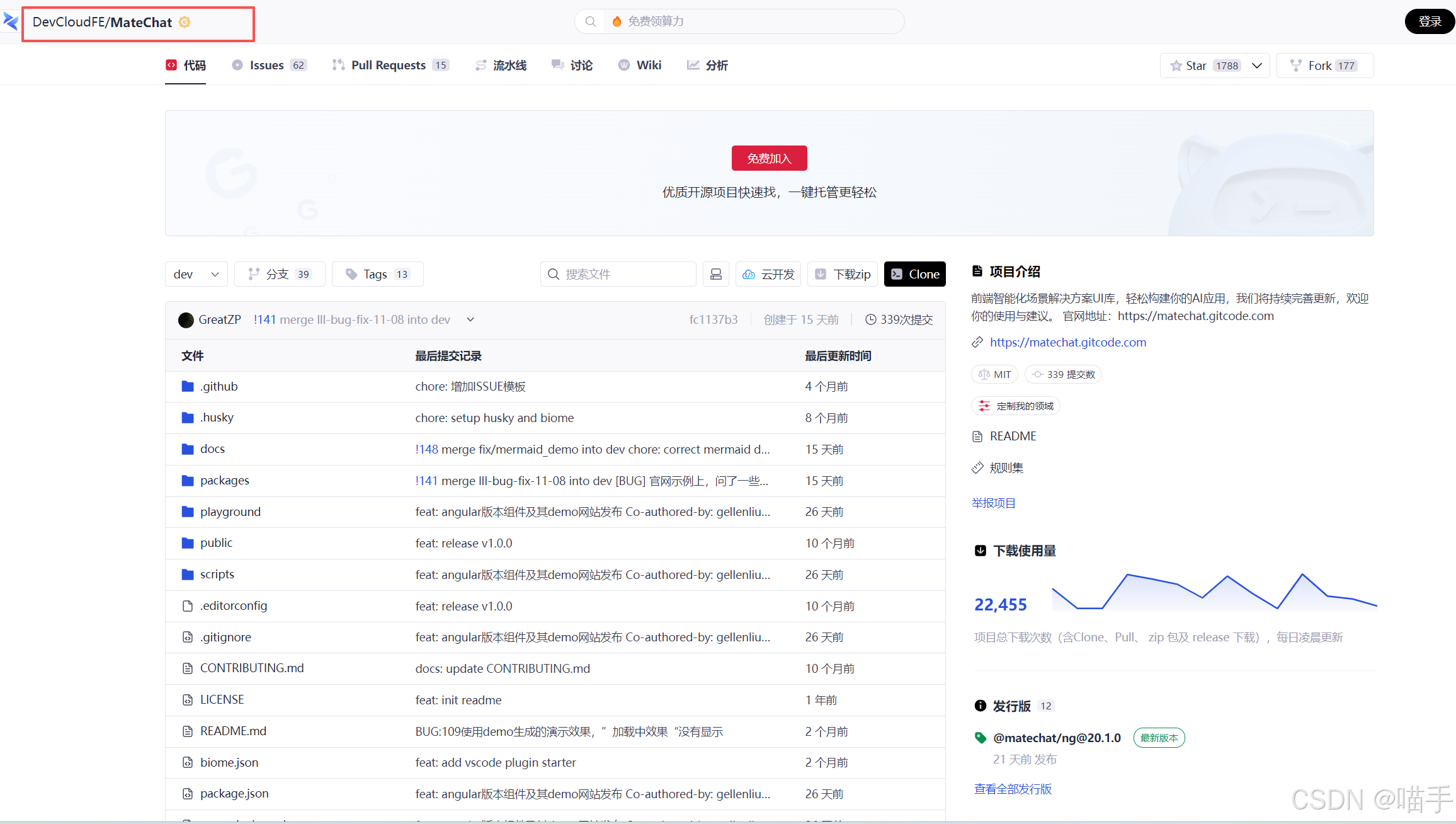Click the Clone terminal icon button

click(897, 274)
